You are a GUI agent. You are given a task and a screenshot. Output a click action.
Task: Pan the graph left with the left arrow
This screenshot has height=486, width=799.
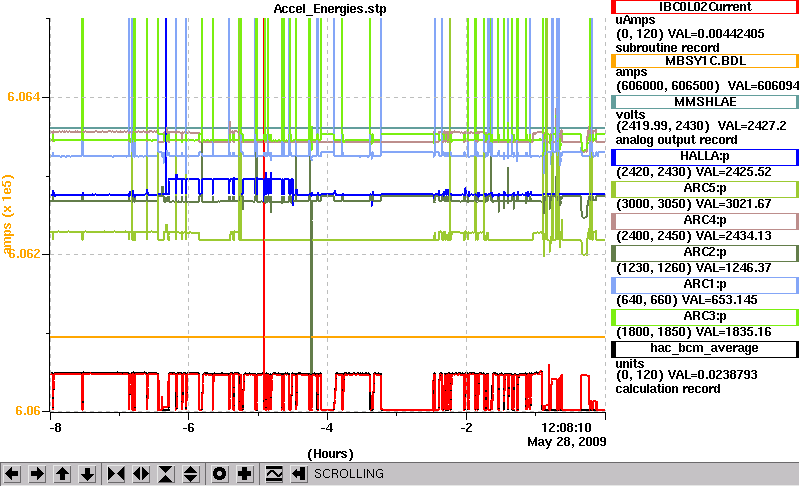[x=12, y=474]
